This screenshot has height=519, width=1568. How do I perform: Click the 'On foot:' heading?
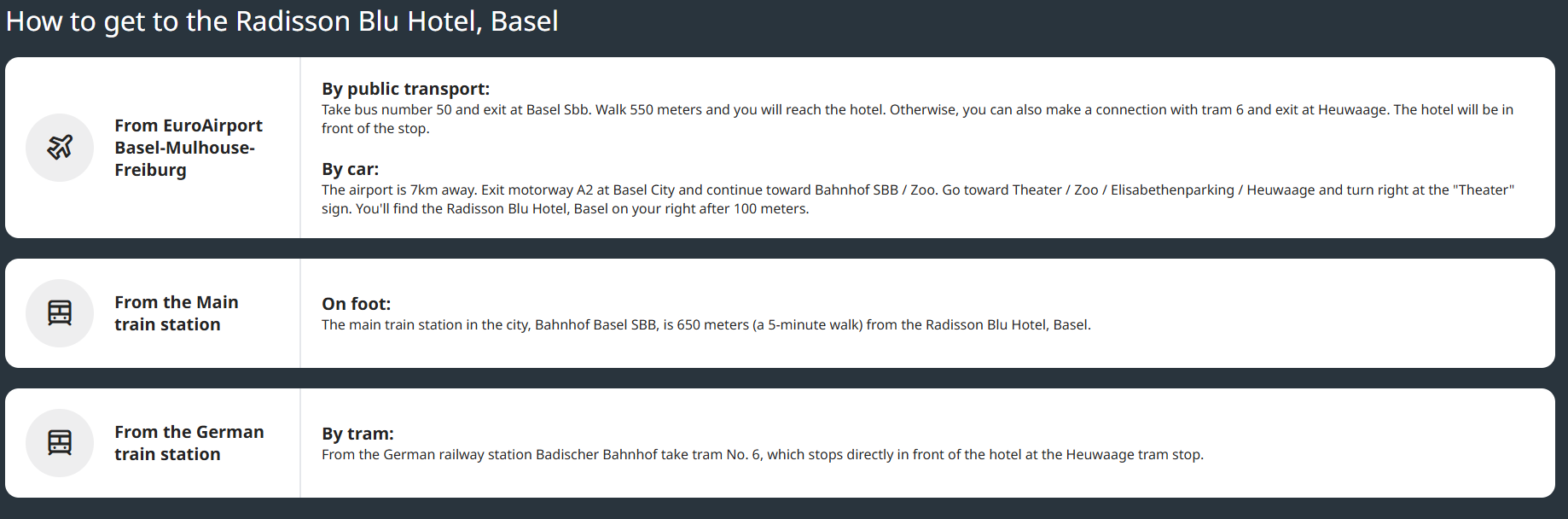coord(356,304)
